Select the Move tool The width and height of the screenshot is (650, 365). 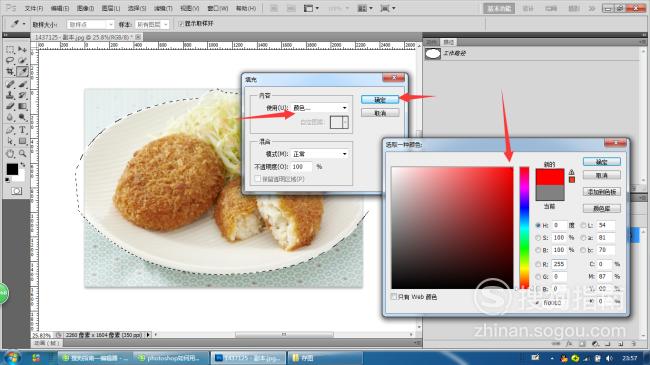click(22, 49)
